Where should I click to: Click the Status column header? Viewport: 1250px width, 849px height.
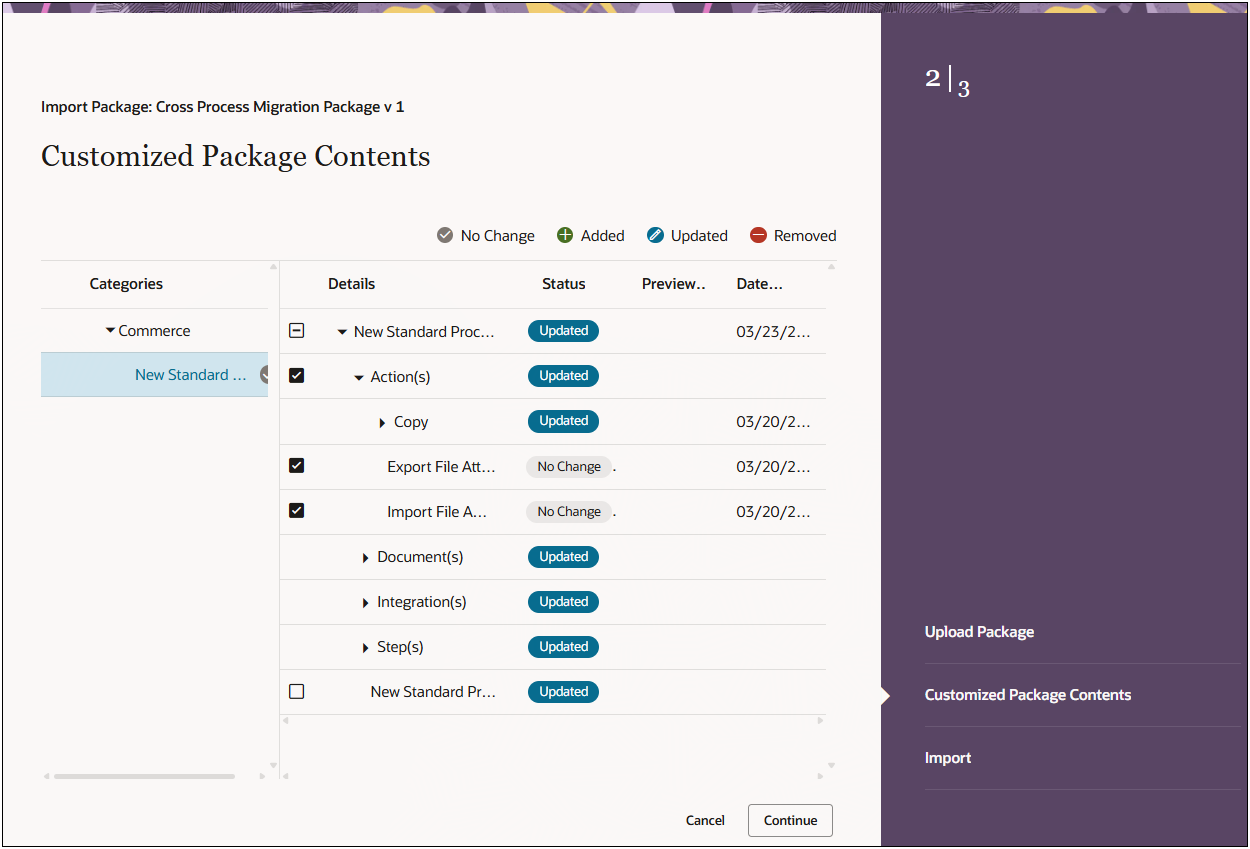[x=564, y=284]
